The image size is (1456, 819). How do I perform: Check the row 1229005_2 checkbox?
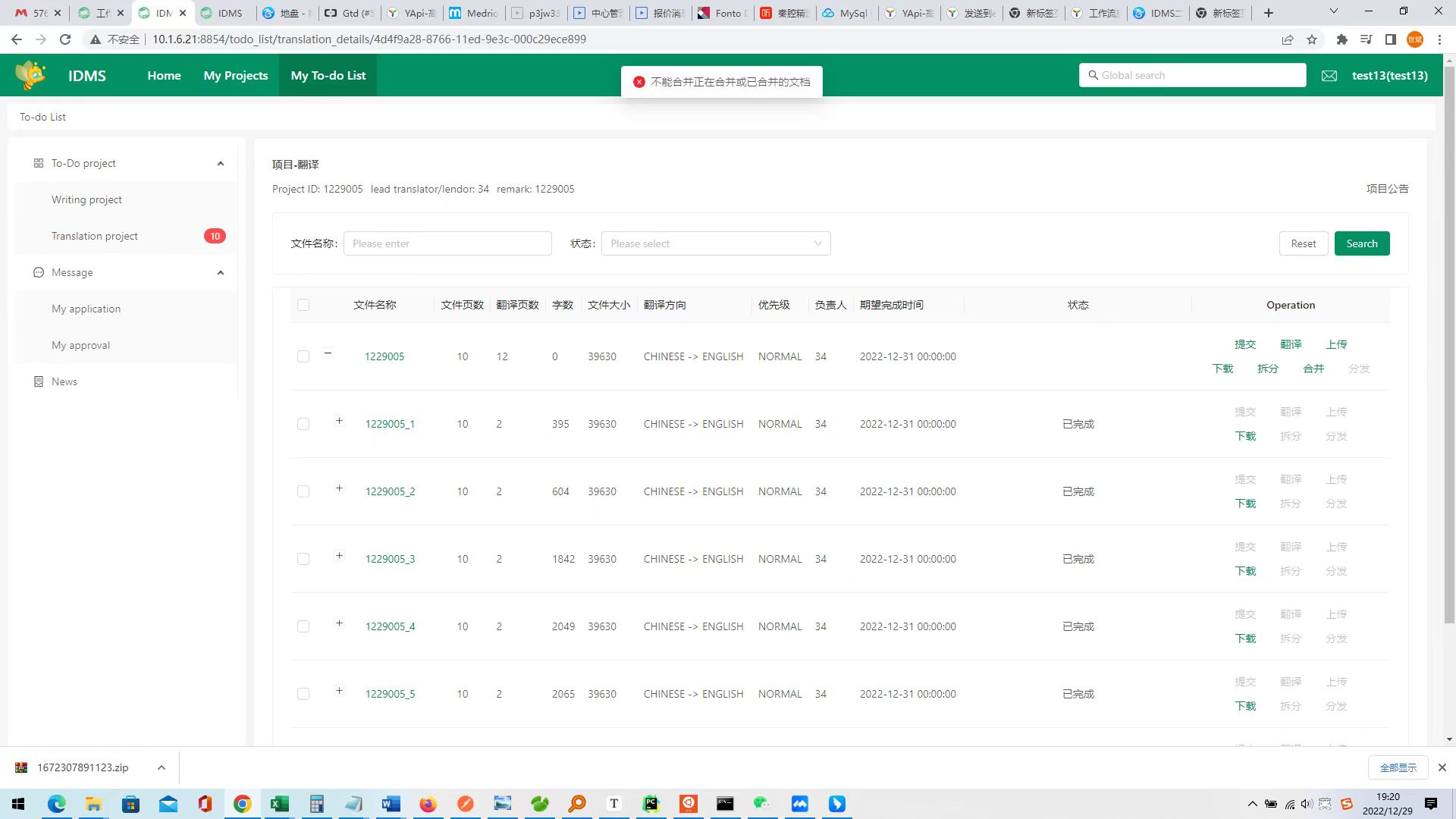(303, 491)
